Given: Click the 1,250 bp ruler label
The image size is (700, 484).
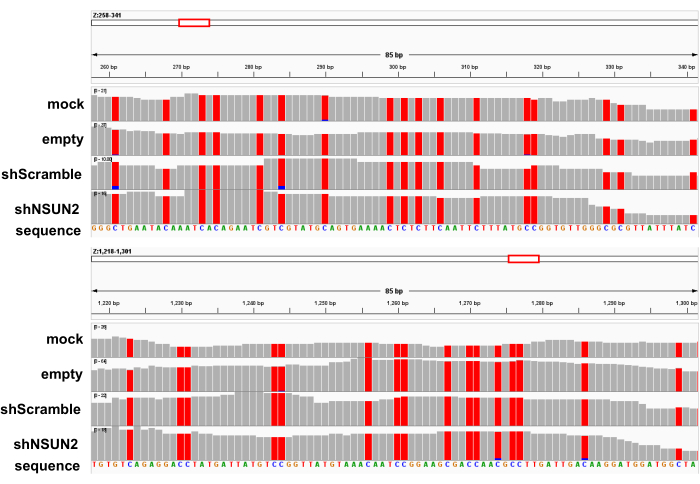Looking at the screenshot, I should pyautogui.click(x=325, y=303).
